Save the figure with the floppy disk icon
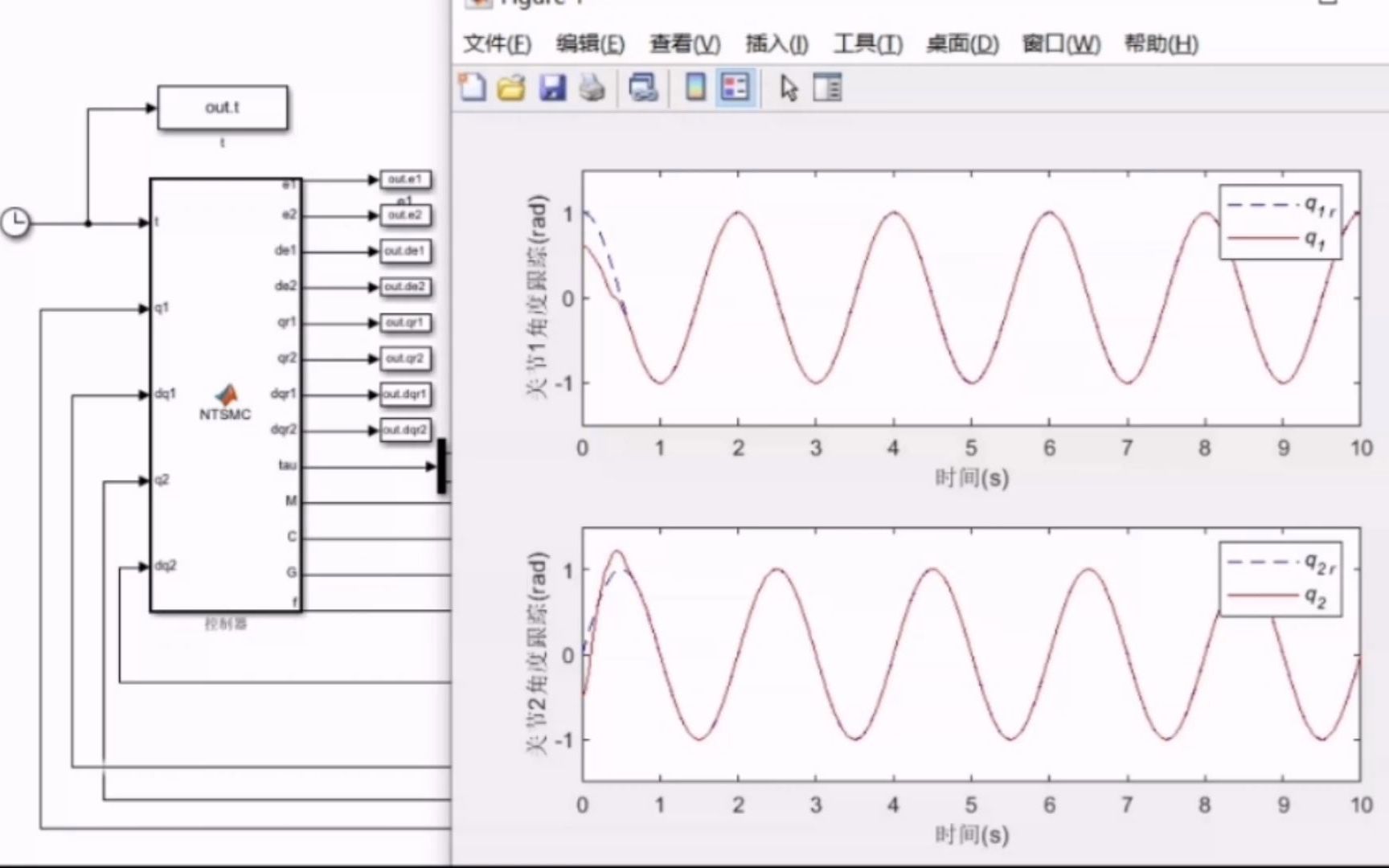Screen dimensions: 1389x868 pos(552,88)
